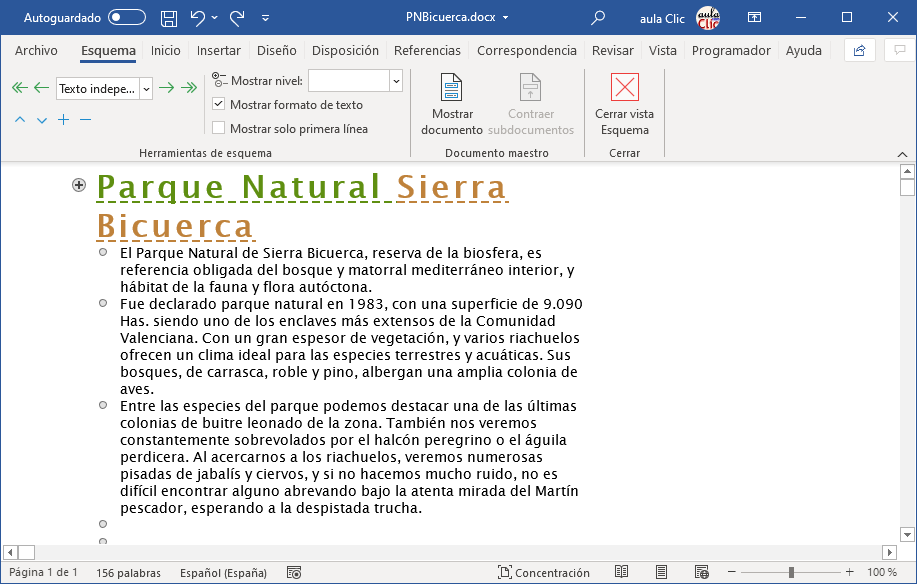917x584 pixels.
Task: Open the Mostrar nivel dropdown
Action: tap(395, 80)
